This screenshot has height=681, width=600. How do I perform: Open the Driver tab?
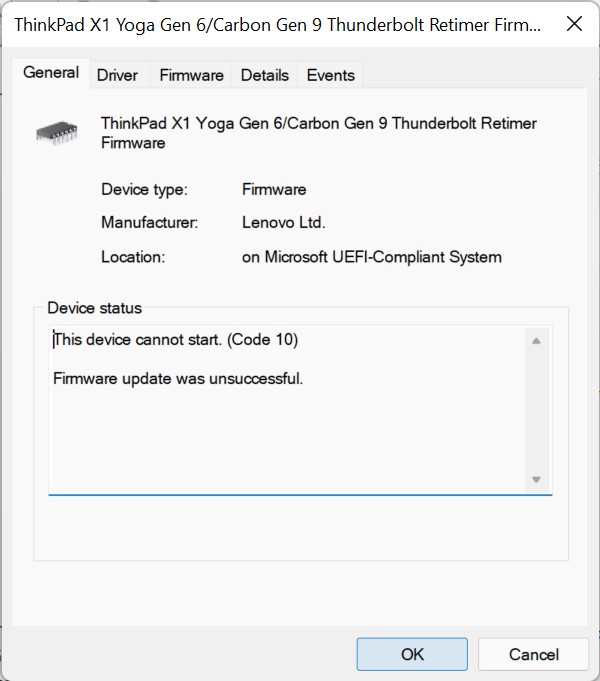pyautogui.click(x=117, y=75)
